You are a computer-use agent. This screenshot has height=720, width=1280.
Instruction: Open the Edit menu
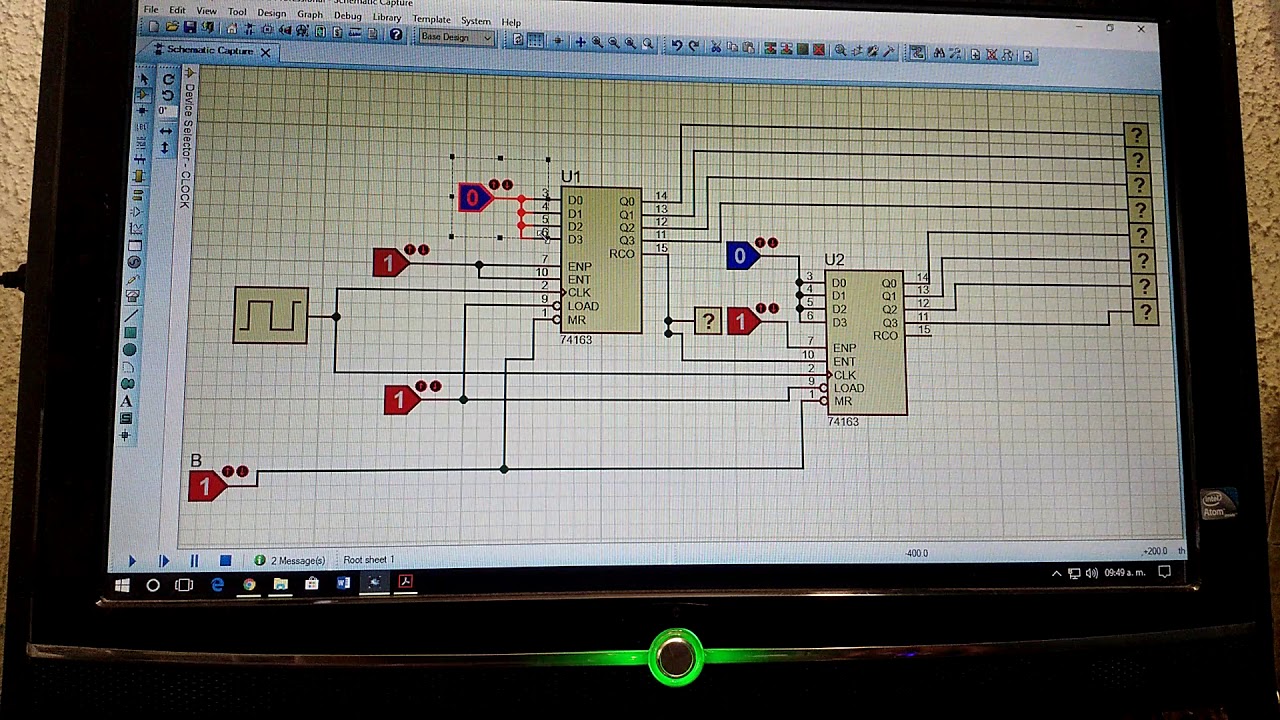point(177,11)
